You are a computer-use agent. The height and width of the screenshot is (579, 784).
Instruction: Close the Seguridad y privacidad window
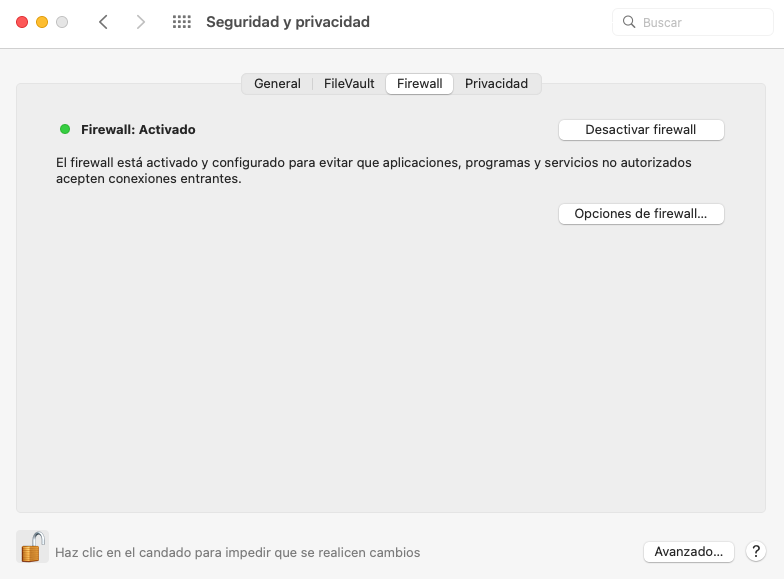click(x=22, y=22)
